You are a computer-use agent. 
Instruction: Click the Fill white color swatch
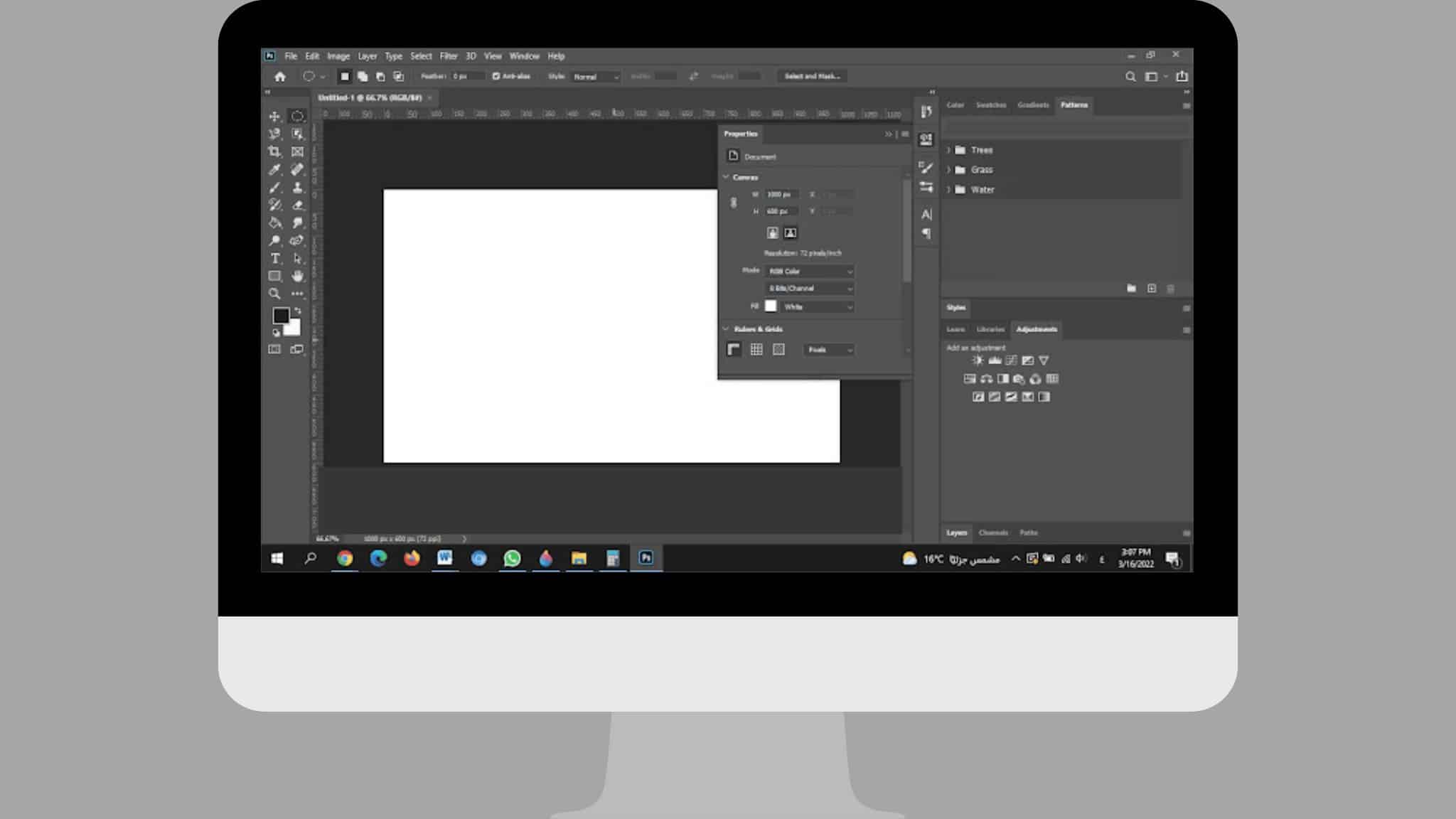pos(771,306)
